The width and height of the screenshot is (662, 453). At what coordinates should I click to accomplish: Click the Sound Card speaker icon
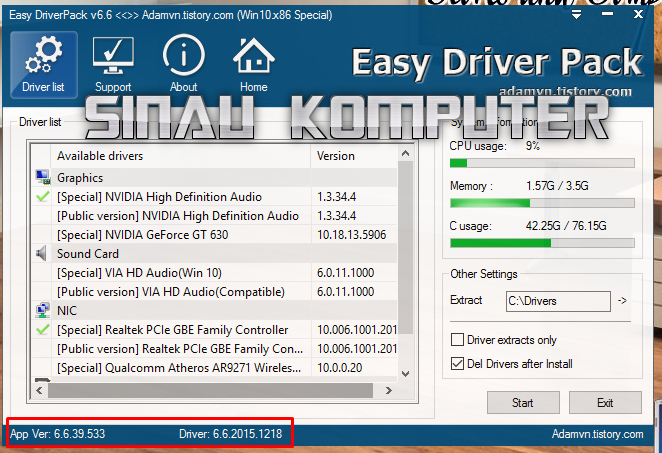(x=41, y=253)
